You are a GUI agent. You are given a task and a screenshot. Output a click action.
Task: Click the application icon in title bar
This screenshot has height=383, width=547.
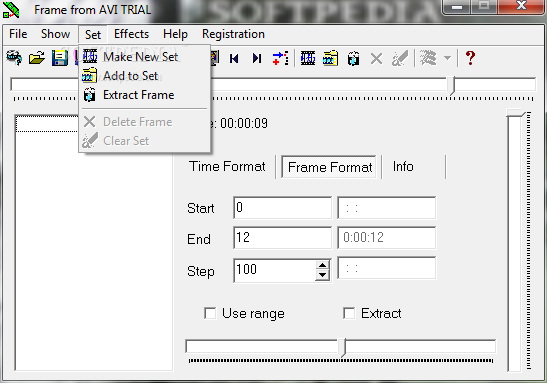(11, 10)
